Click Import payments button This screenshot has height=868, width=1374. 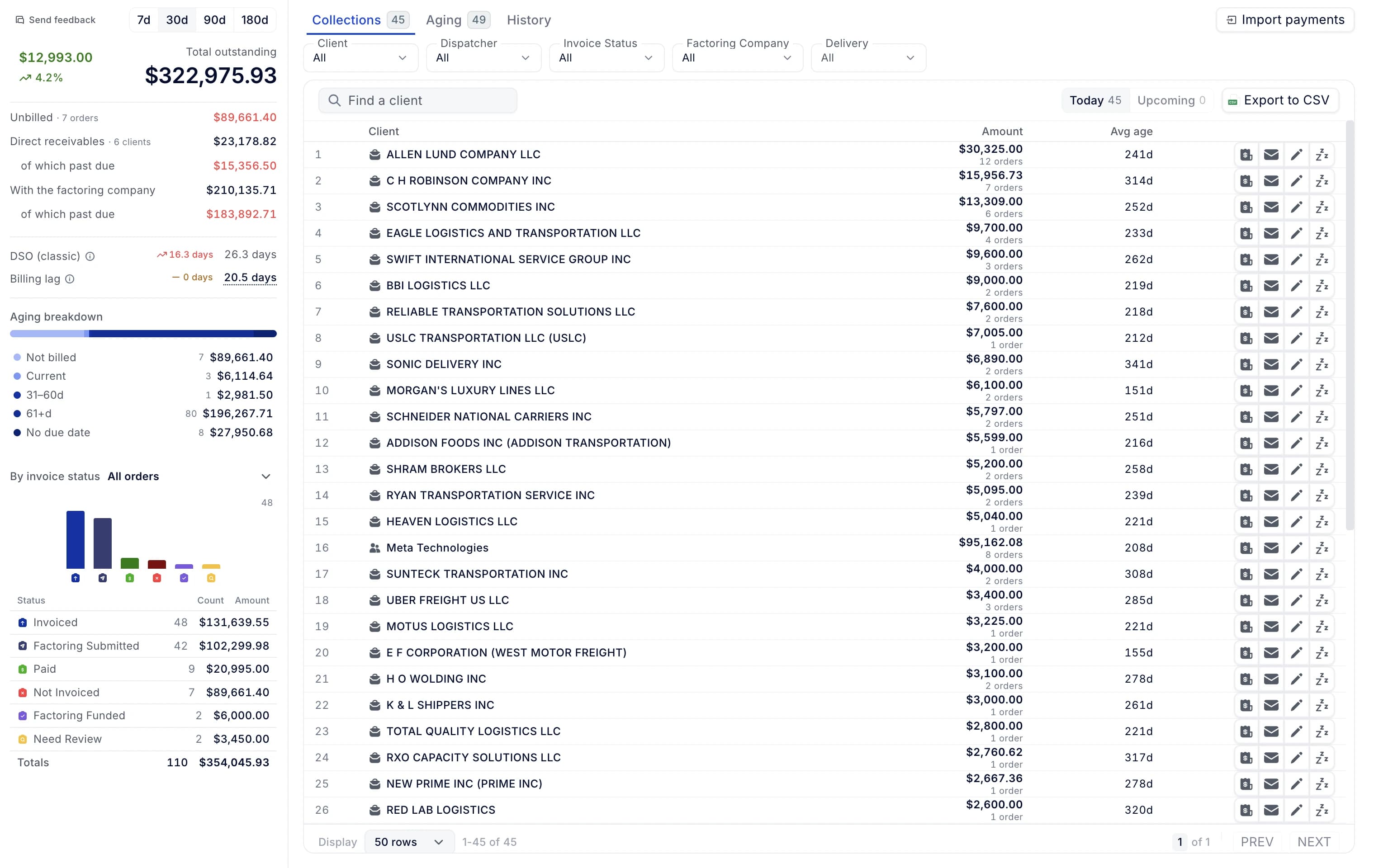[1285, 20]
